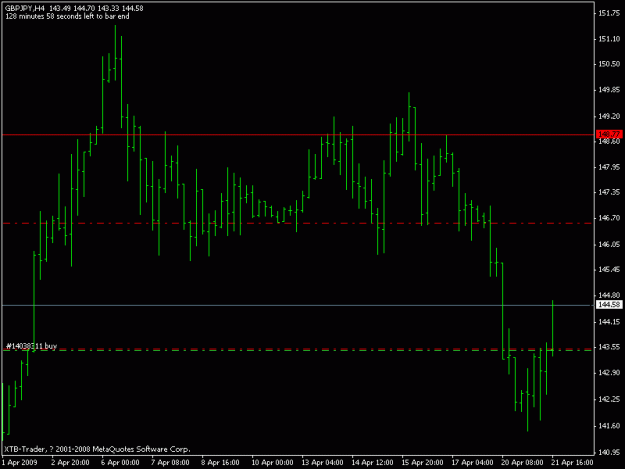Image resolution: width=625 pixels, height=469 pixels.
Task: Click the 141.60 price scale label
Action: pos(609,426)
